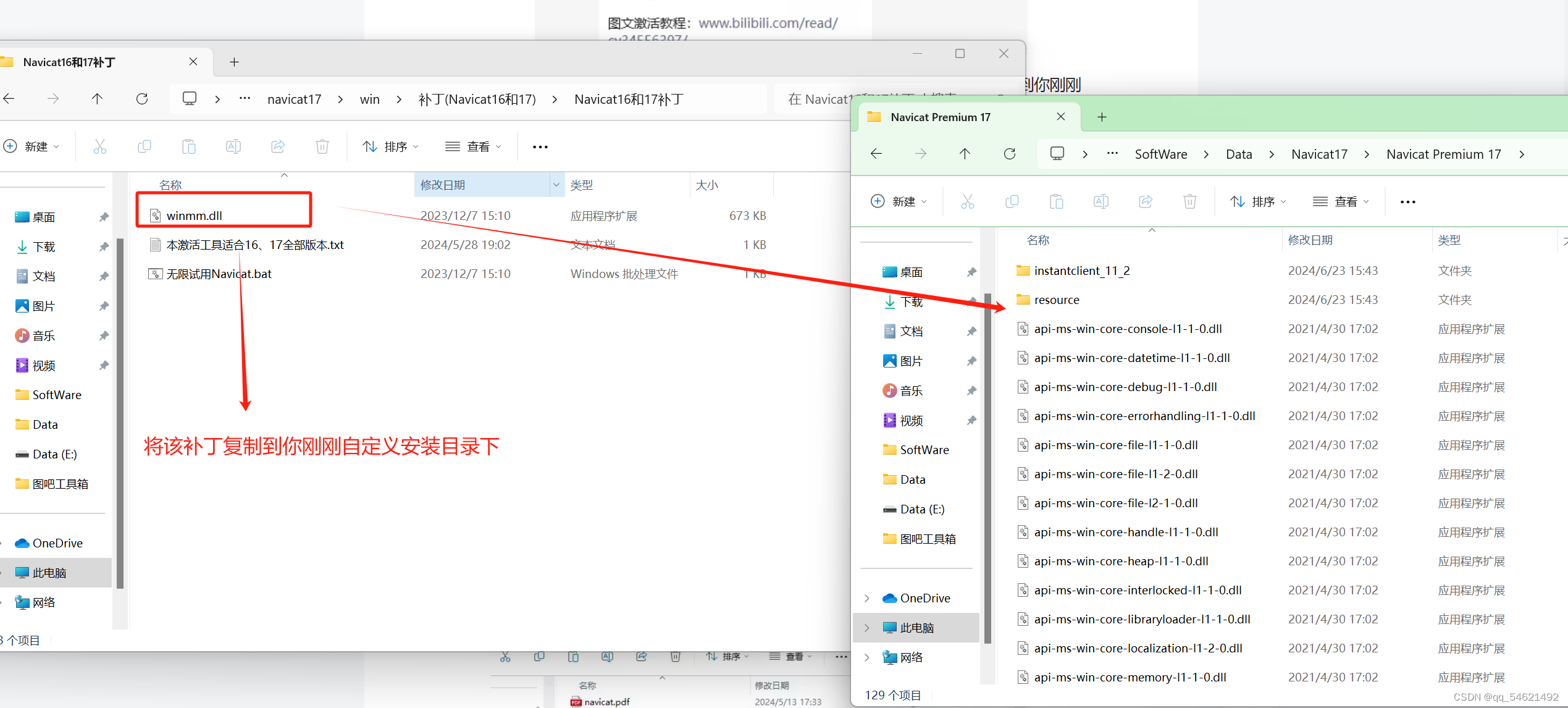The width and height of the screenshot is (1568, 708).
Task: Click Cut icon in Navicat Premium 17 window
Action: (967, 201)
